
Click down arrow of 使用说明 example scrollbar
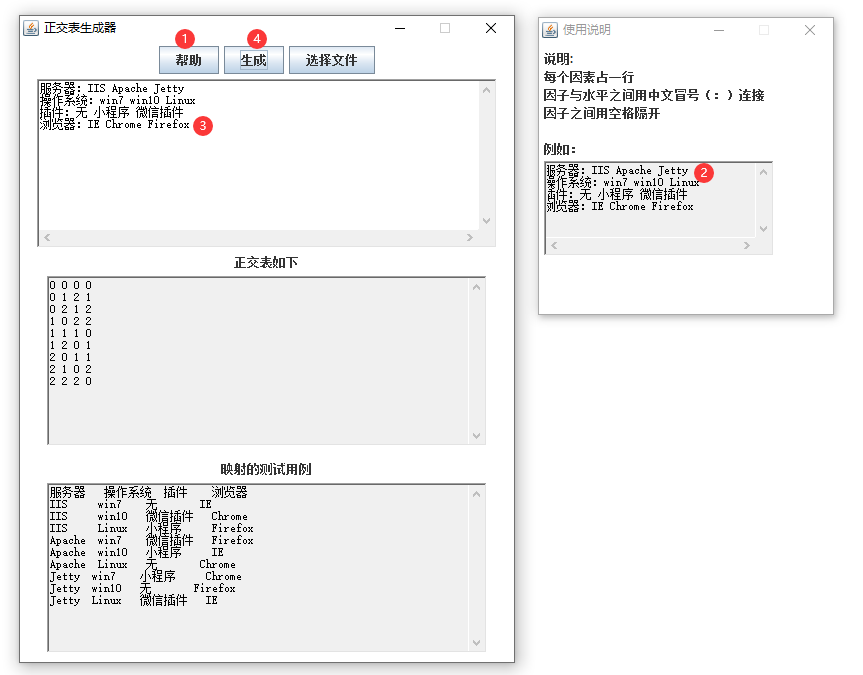[x=763, y=228]
